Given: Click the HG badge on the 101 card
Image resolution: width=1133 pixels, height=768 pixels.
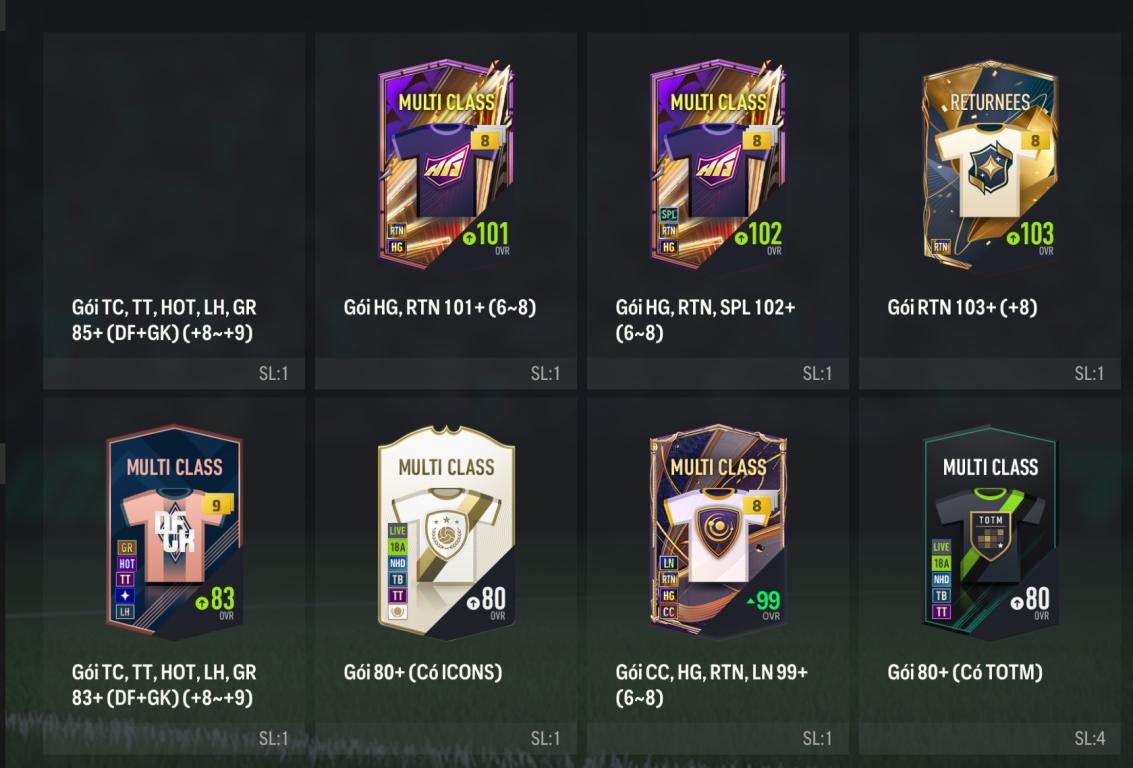Looking at the screenshot, I should click(397, 247).
